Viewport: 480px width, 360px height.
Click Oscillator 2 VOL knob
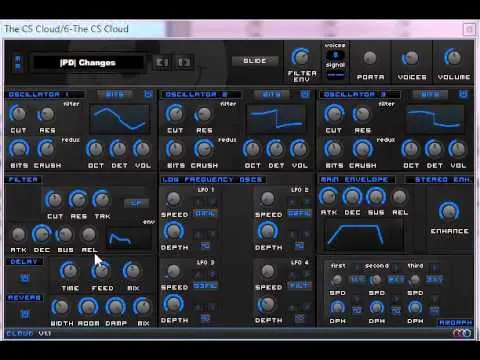point(299,149)
